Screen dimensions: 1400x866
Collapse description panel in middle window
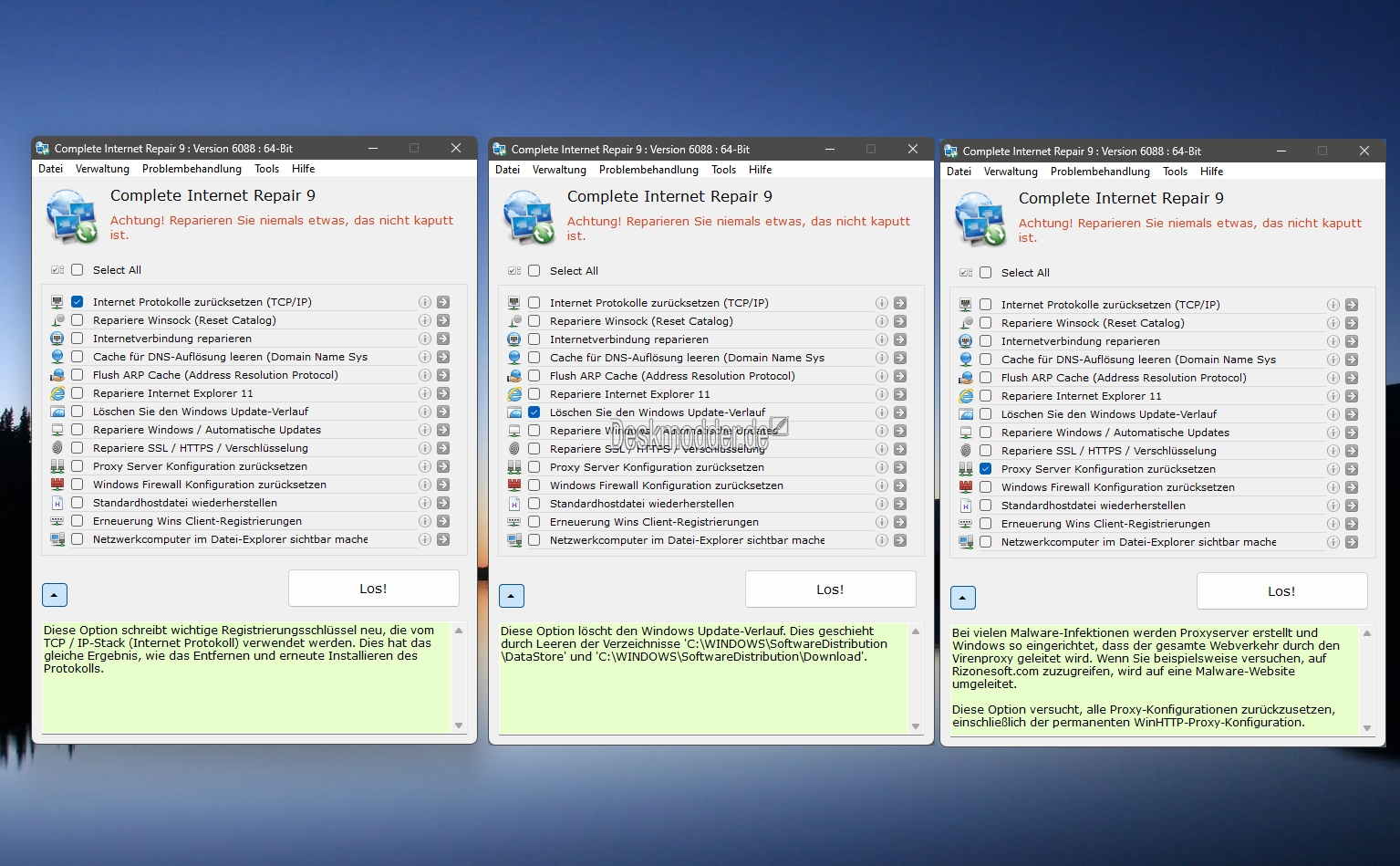pos(512,596)
